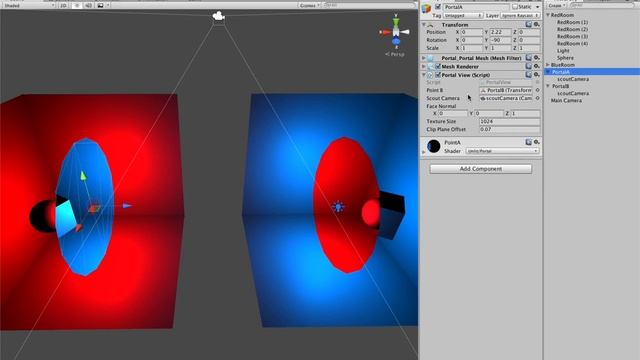This screenshot has width=640, height=360.
Task: Click the white cone on orientation gizmo's right
Action: pos(405,31)
